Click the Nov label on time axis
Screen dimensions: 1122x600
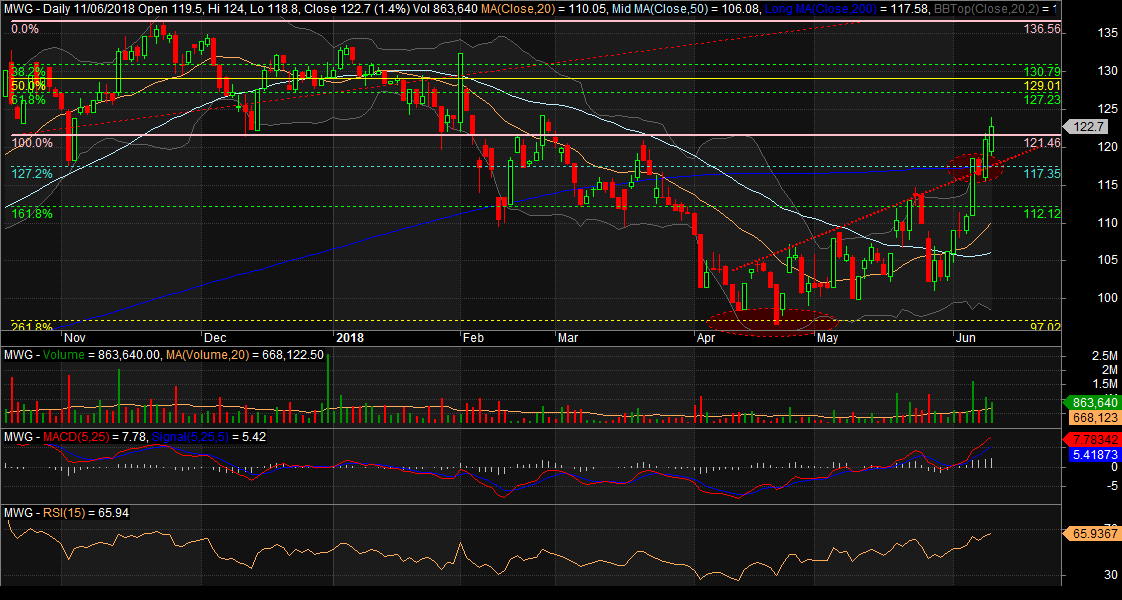click(x=76, y=338)
